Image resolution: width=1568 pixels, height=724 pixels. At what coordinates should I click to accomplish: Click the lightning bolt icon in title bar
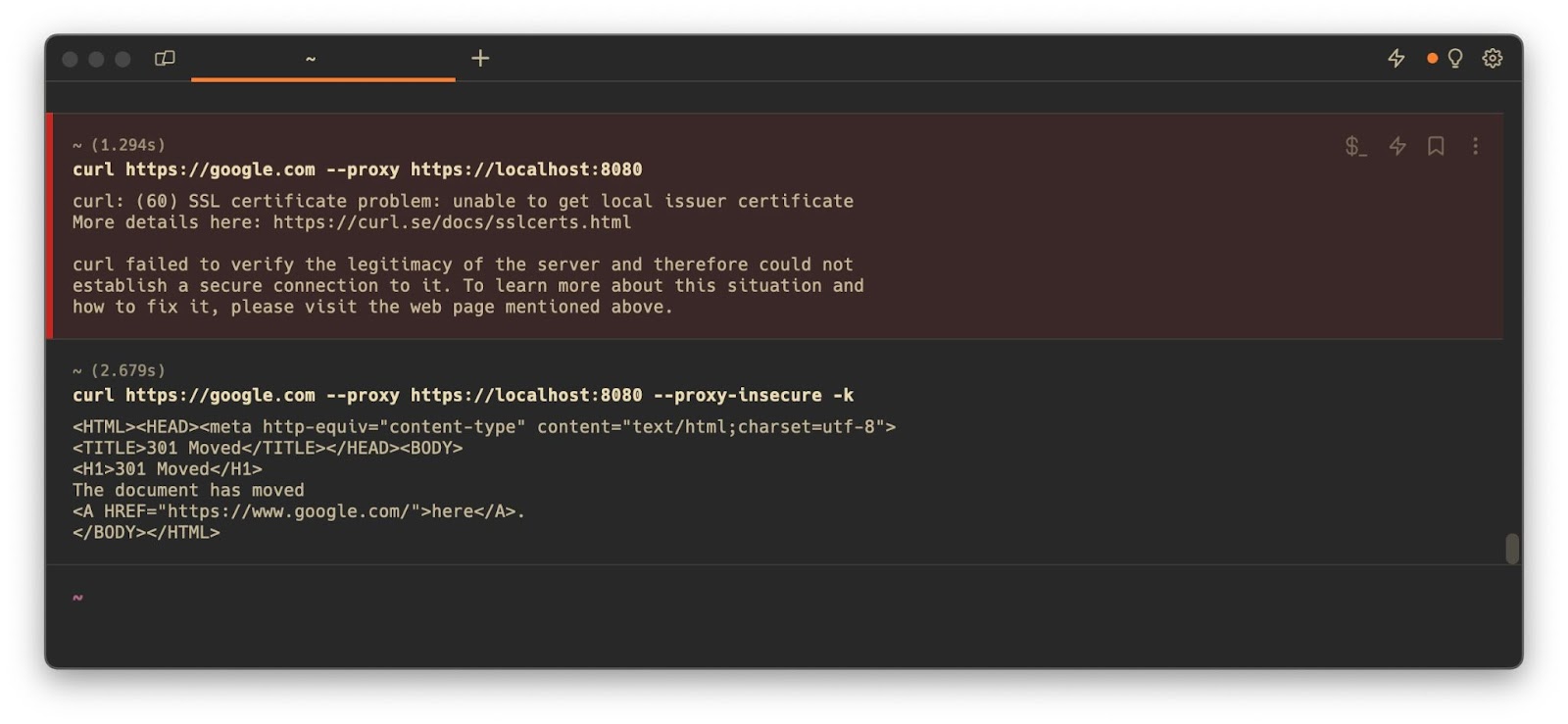(x=1396, y=59)
